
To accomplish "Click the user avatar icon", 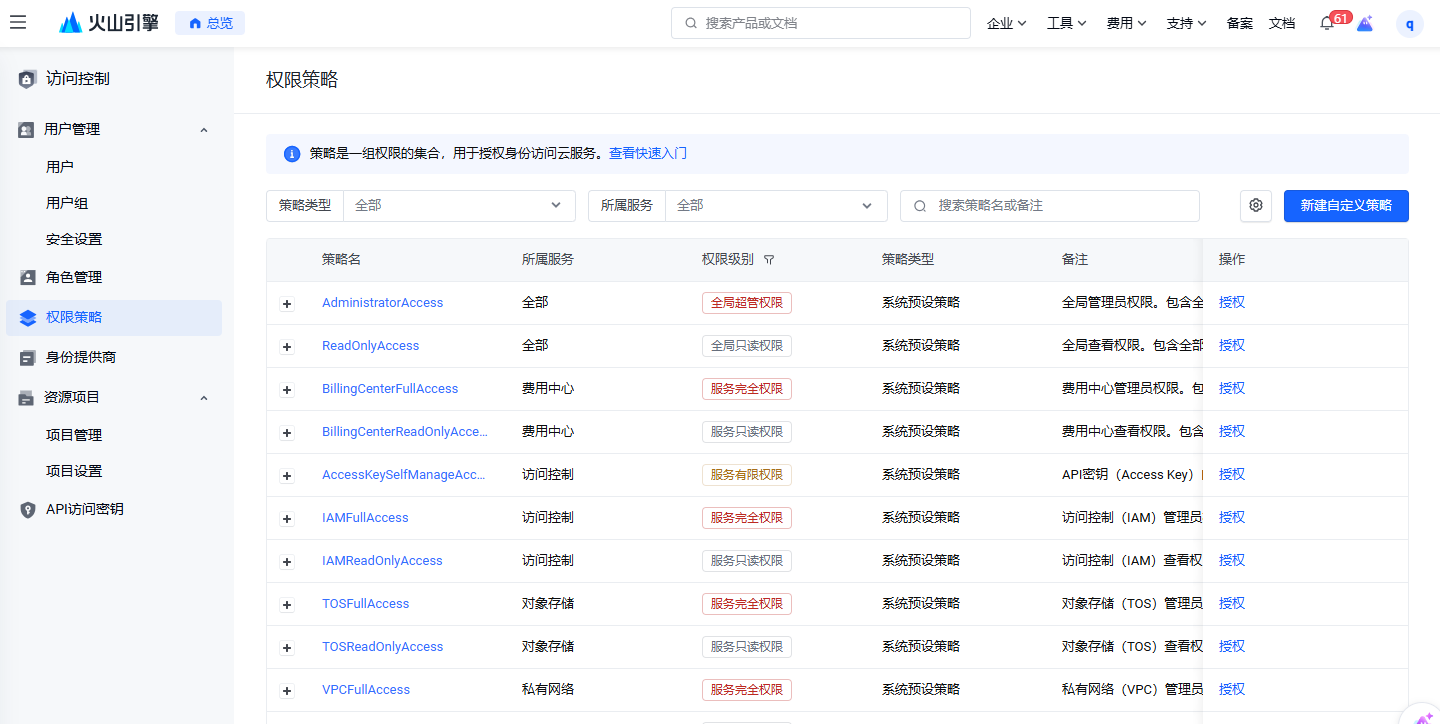I will coord(1409,24).
